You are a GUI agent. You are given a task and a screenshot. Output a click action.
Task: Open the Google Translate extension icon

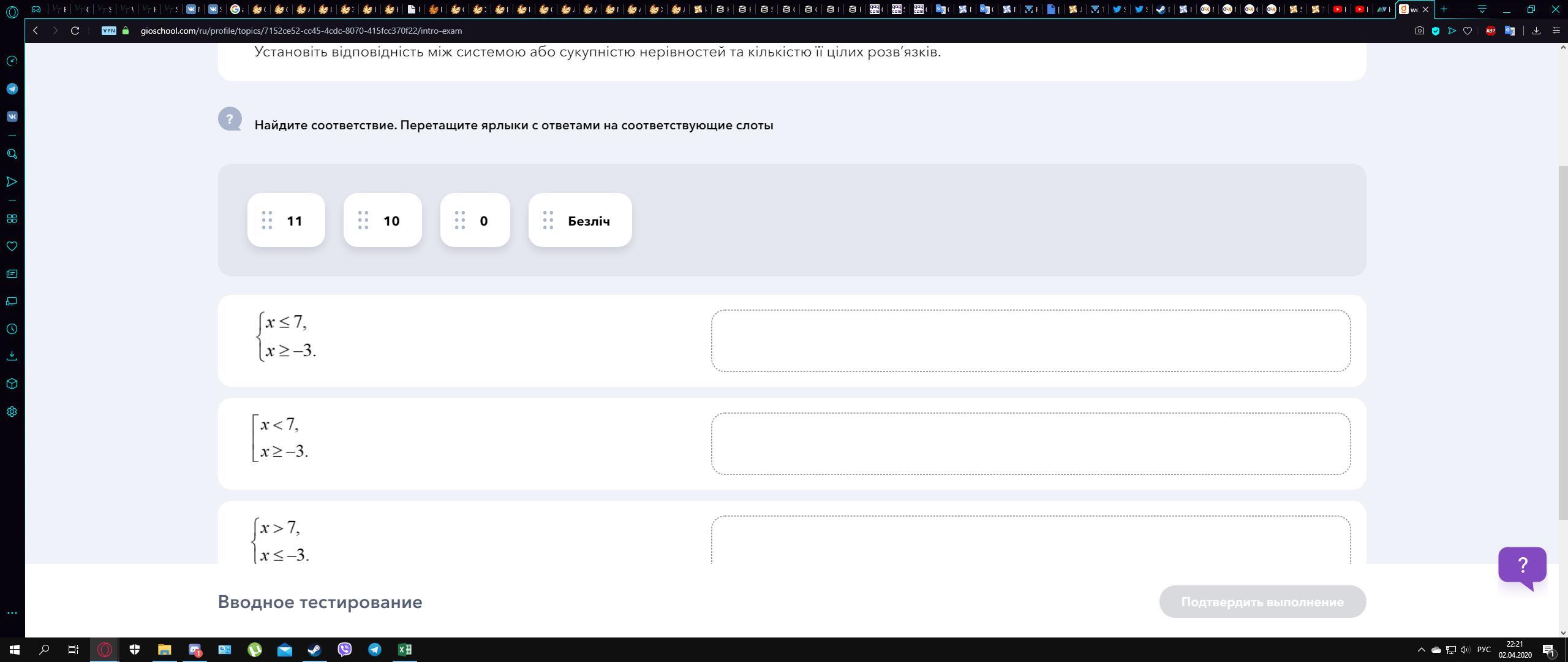[1509, 31]
